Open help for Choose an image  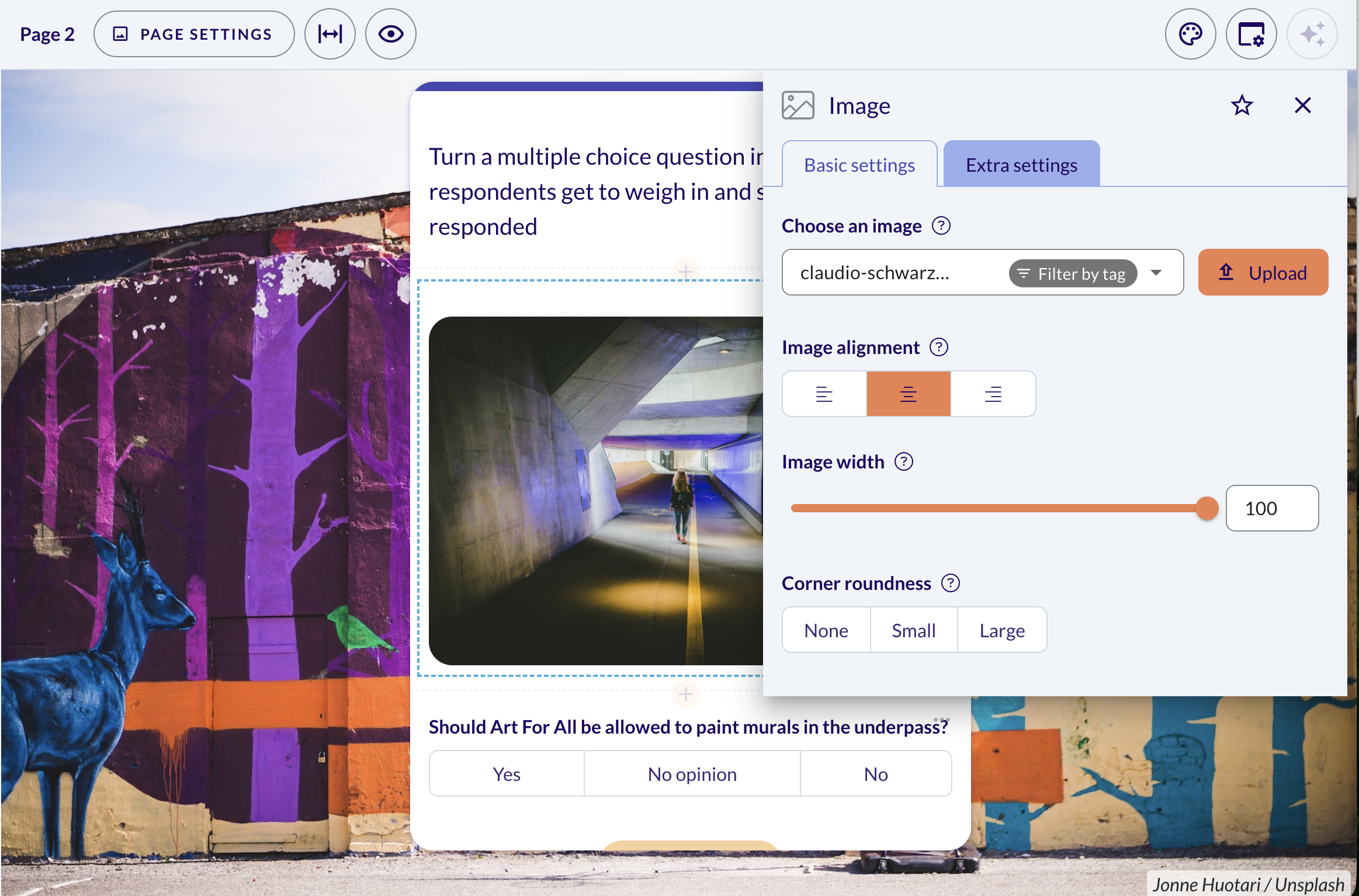(x=941, y=225)
